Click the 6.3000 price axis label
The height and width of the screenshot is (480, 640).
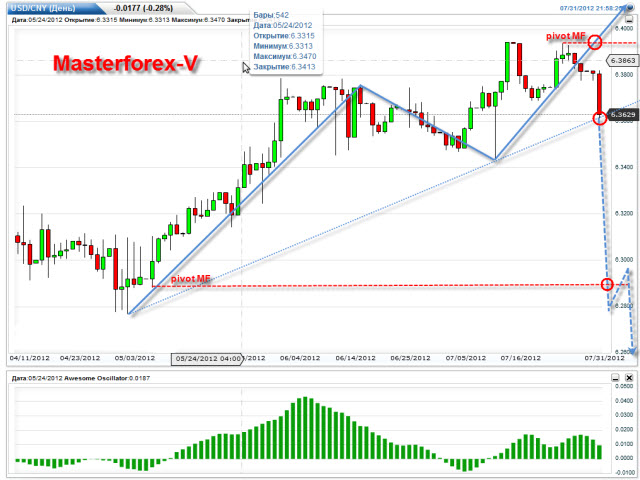[624, 260]
